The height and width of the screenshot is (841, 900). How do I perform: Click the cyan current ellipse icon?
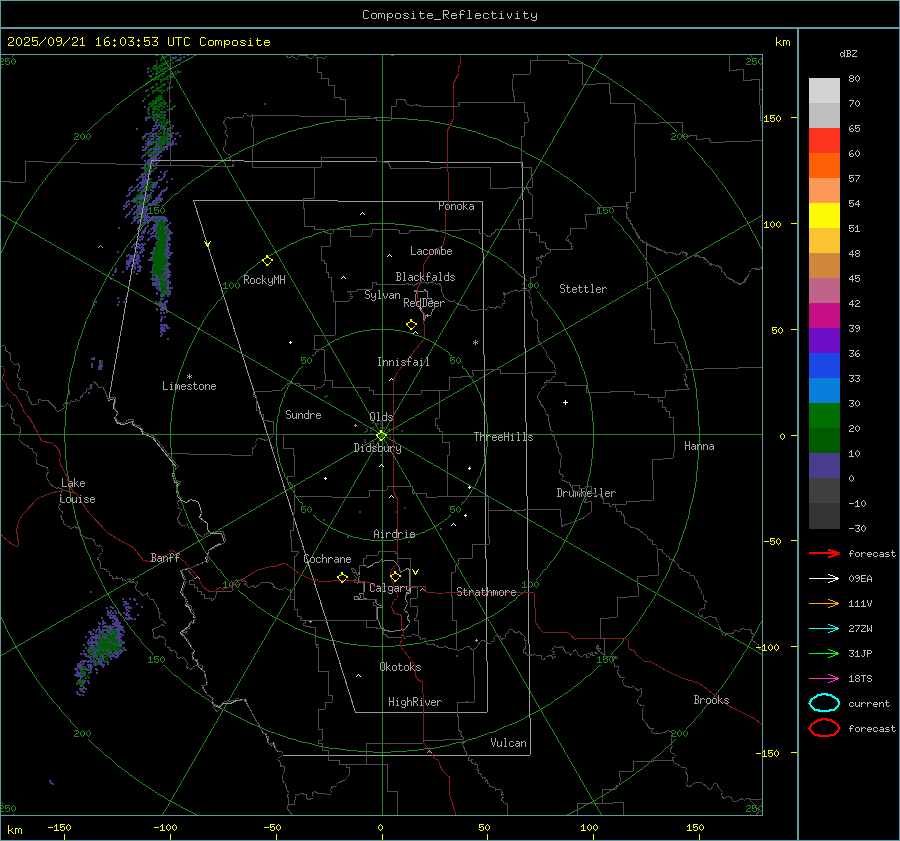[x=824, y=703]
